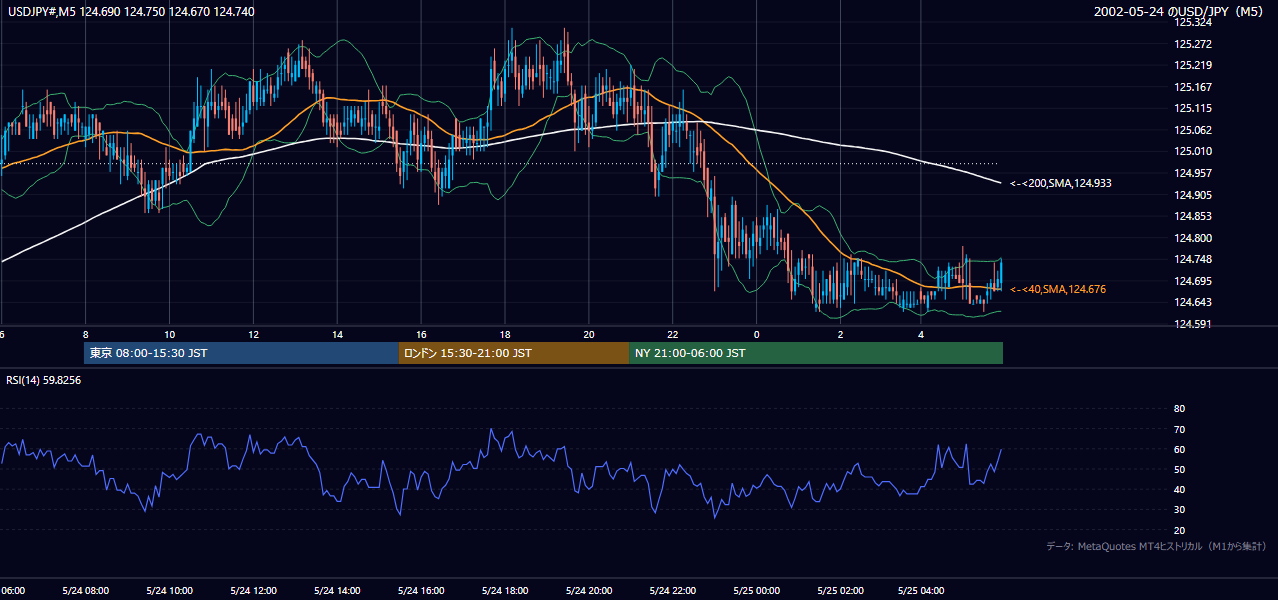The width and height of the screenshot is (1278, 600).
Task: Click the NY 21:00-06:00 JST session bar
Action: click(x=816, y=353)
